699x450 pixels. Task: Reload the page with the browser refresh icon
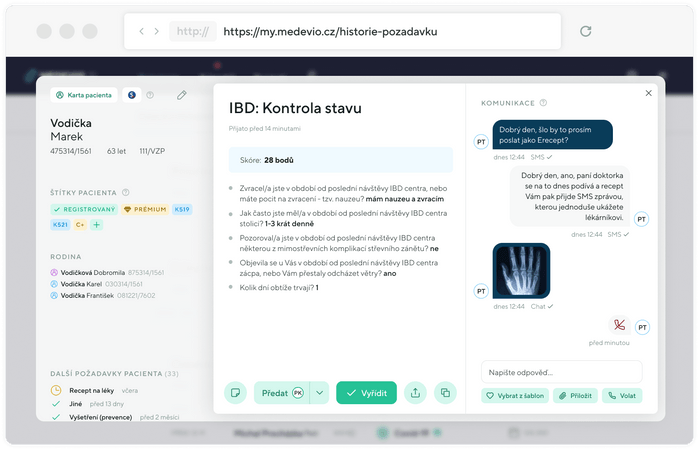pyautogui.click(x=585, y=31)
